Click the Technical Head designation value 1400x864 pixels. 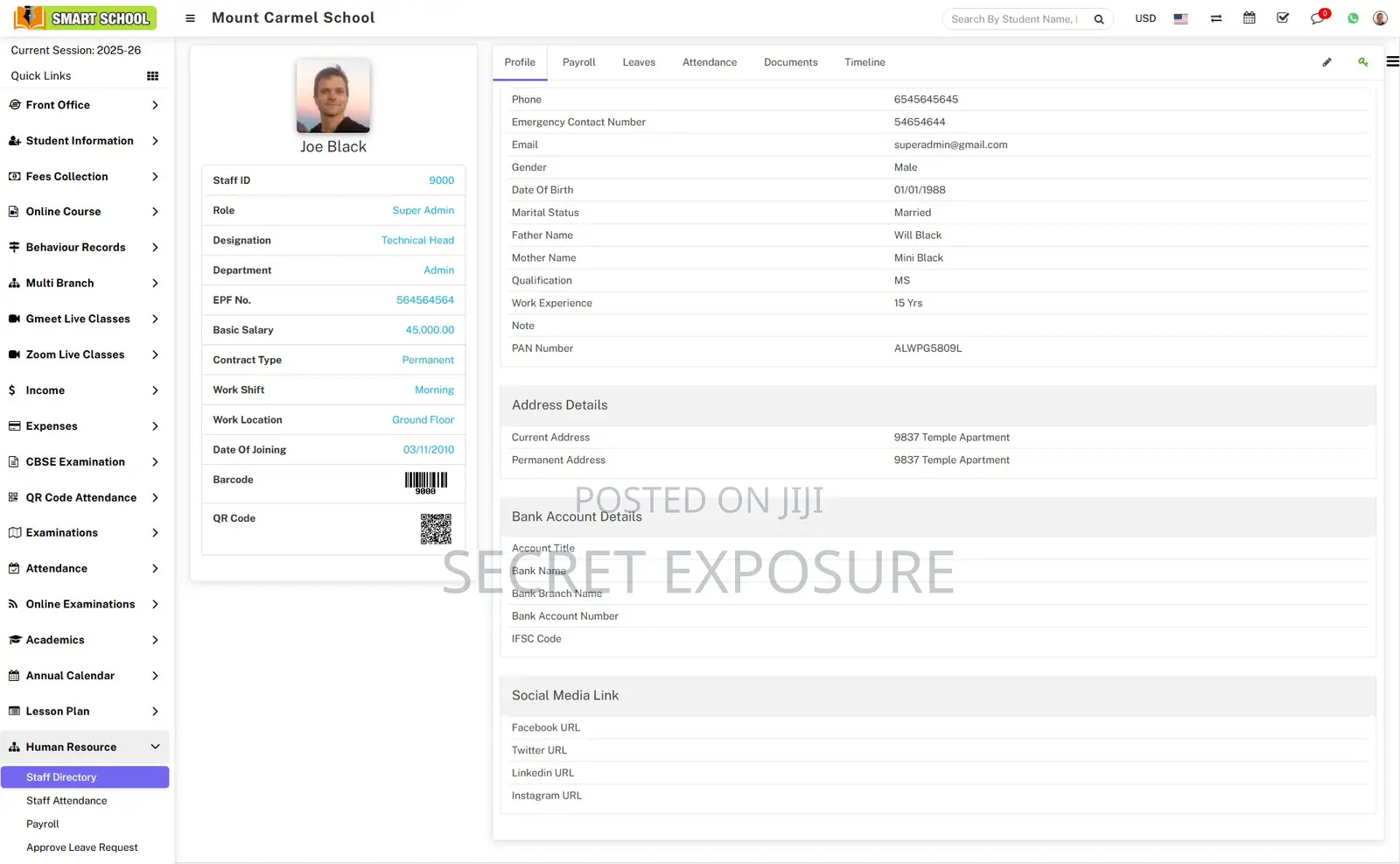417,240
